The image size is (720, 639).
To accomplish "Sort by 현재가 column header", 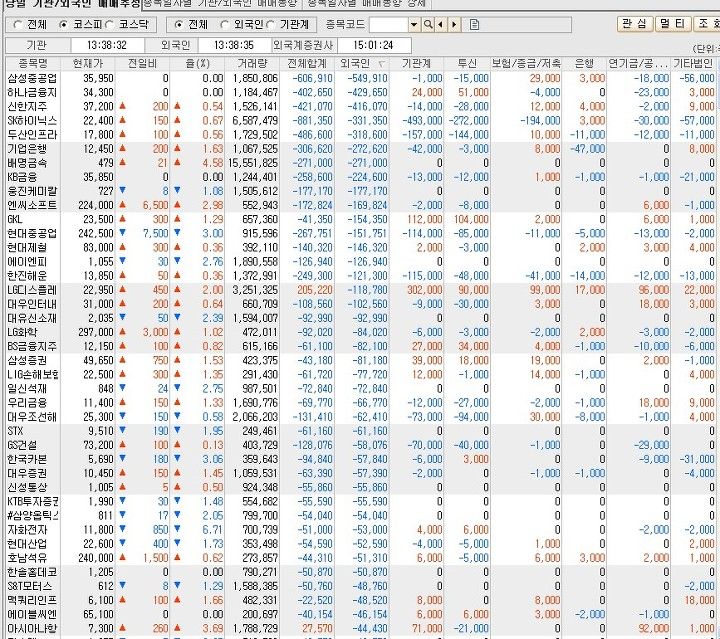I will coord(88,63).
